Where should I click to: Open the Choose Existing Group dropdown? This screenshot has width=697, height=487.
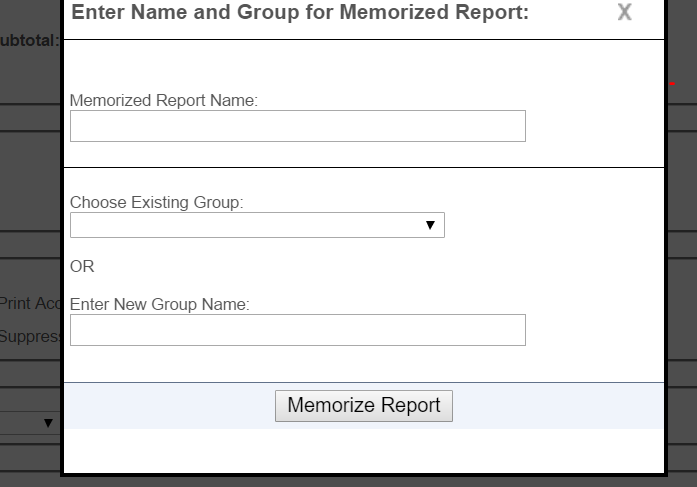click(x=257, y=225)
